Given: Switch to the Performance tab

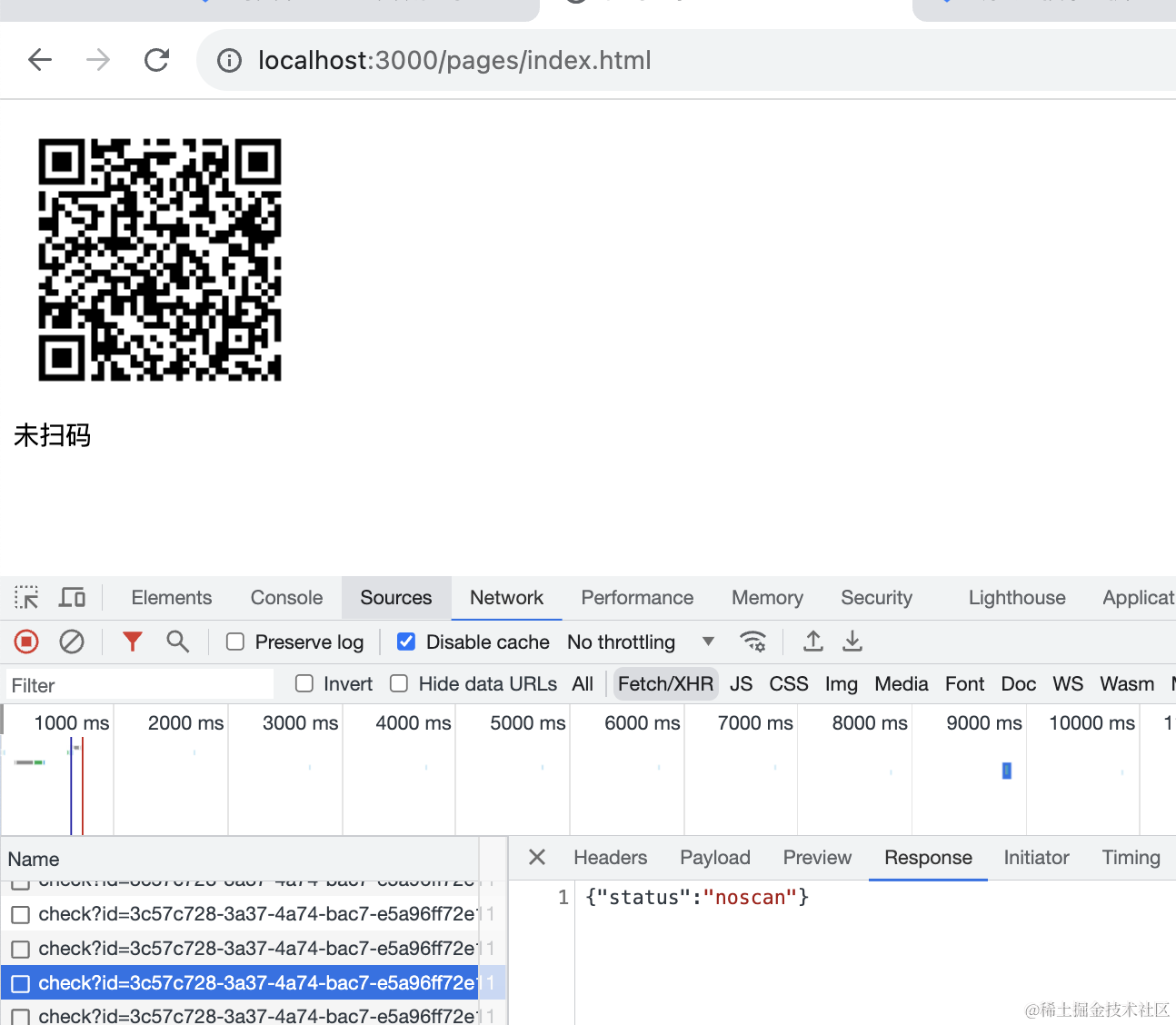Looking at the screenshot, I should click(x=637, y=598).
